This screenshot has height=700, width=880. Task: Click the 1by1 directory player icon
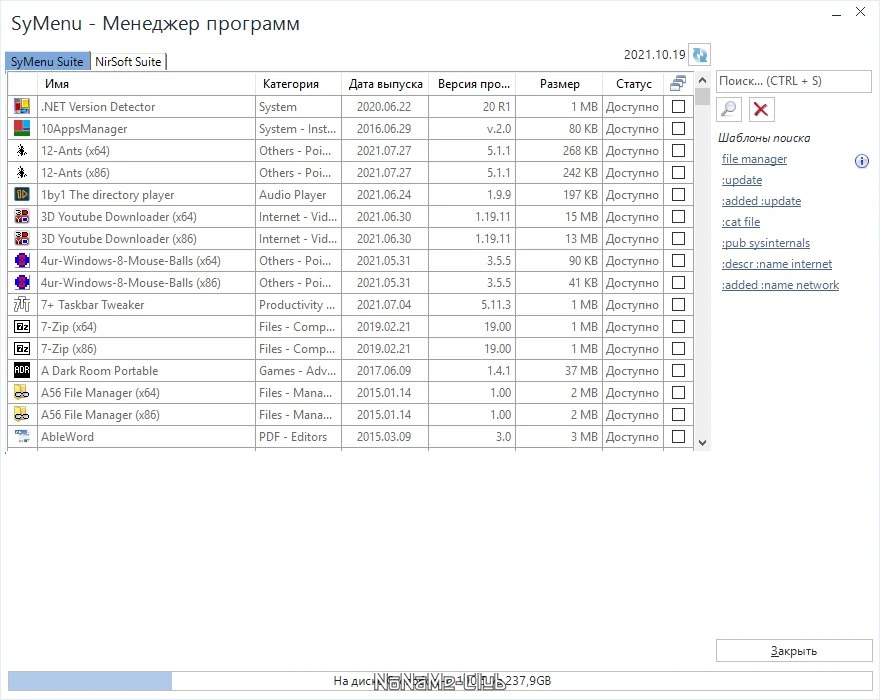(x=22, y=194)
